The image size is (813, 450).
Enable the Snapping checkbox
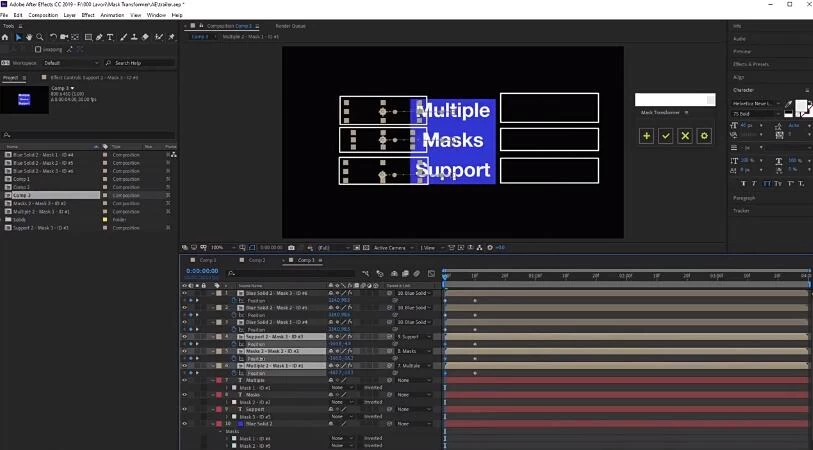tap(38, 49)
